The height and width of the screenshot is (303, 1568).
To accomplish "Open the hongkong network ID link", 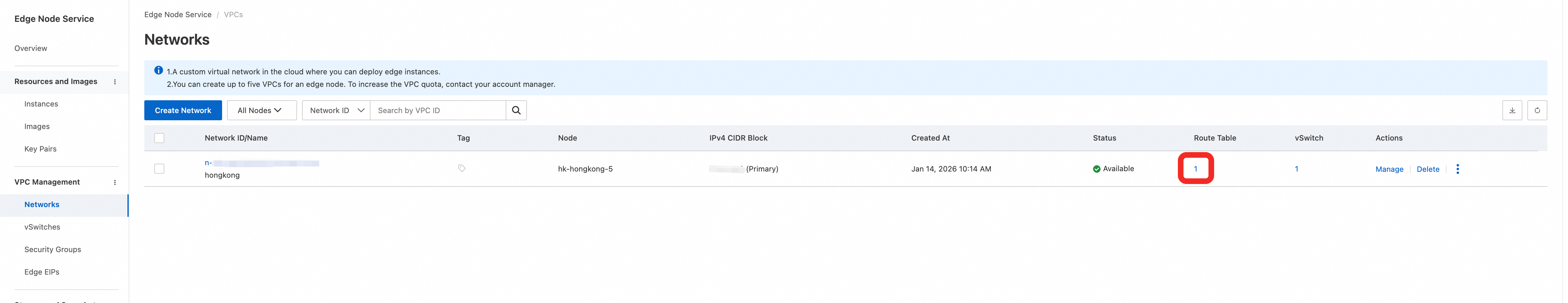I will pos(262,163).
